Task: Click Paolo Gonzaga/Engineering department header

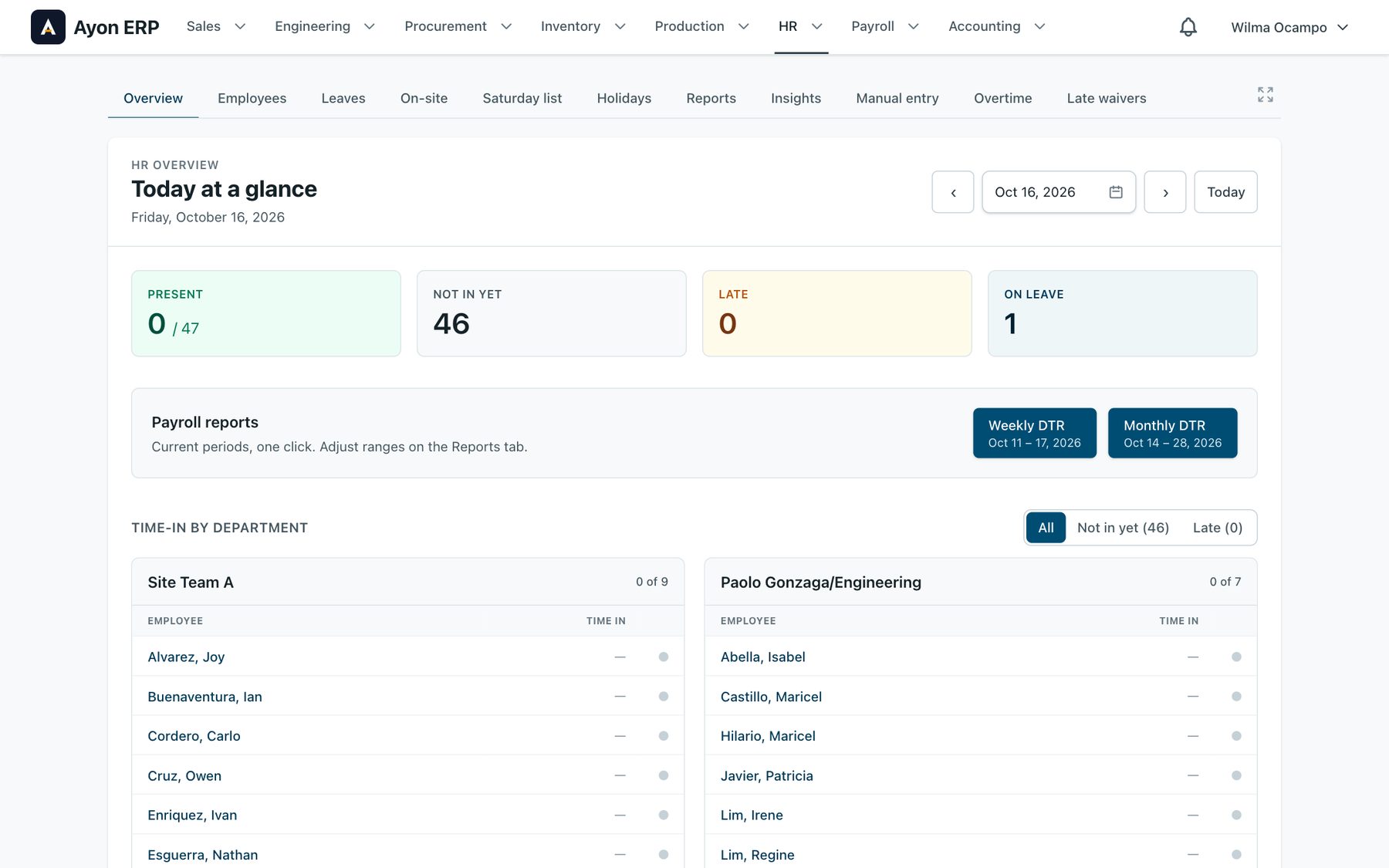Action: pos(980,582)
